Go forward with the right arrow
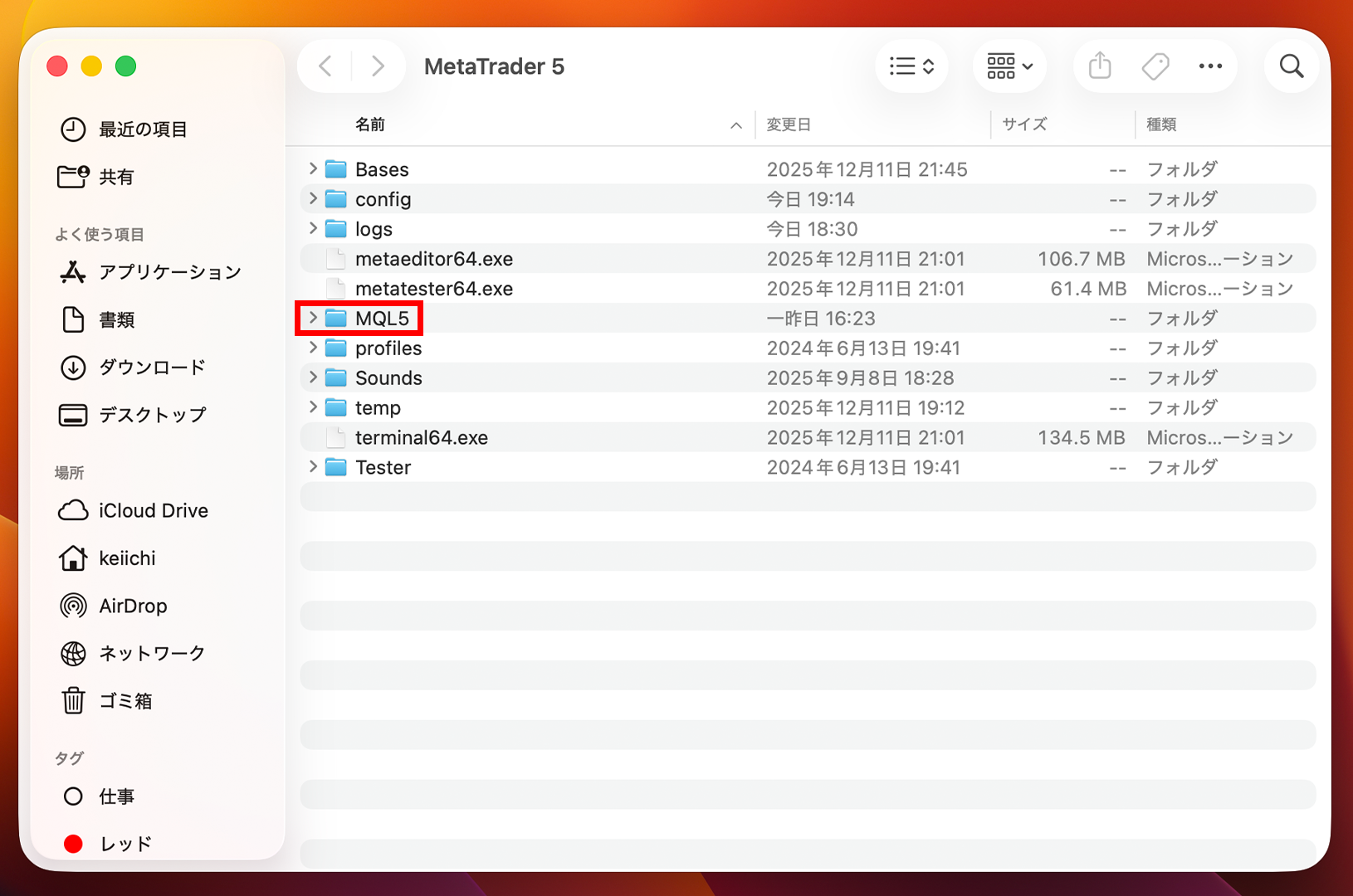1353x896 pixels. (x=378, y=66)
